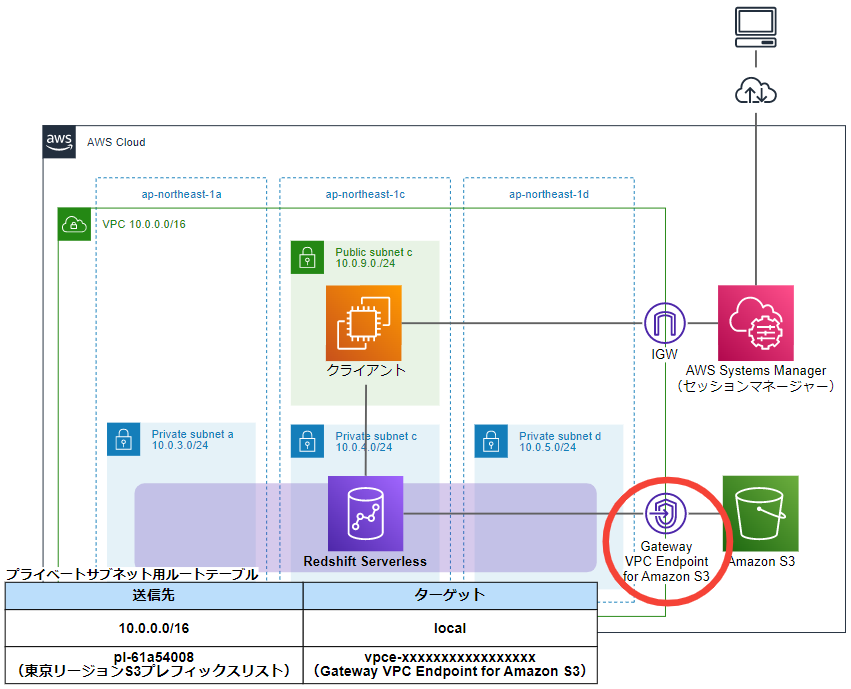This screenshot has width=851, height=689.
Task: Click the IGW text label
Action: click(x=664, y=354)
